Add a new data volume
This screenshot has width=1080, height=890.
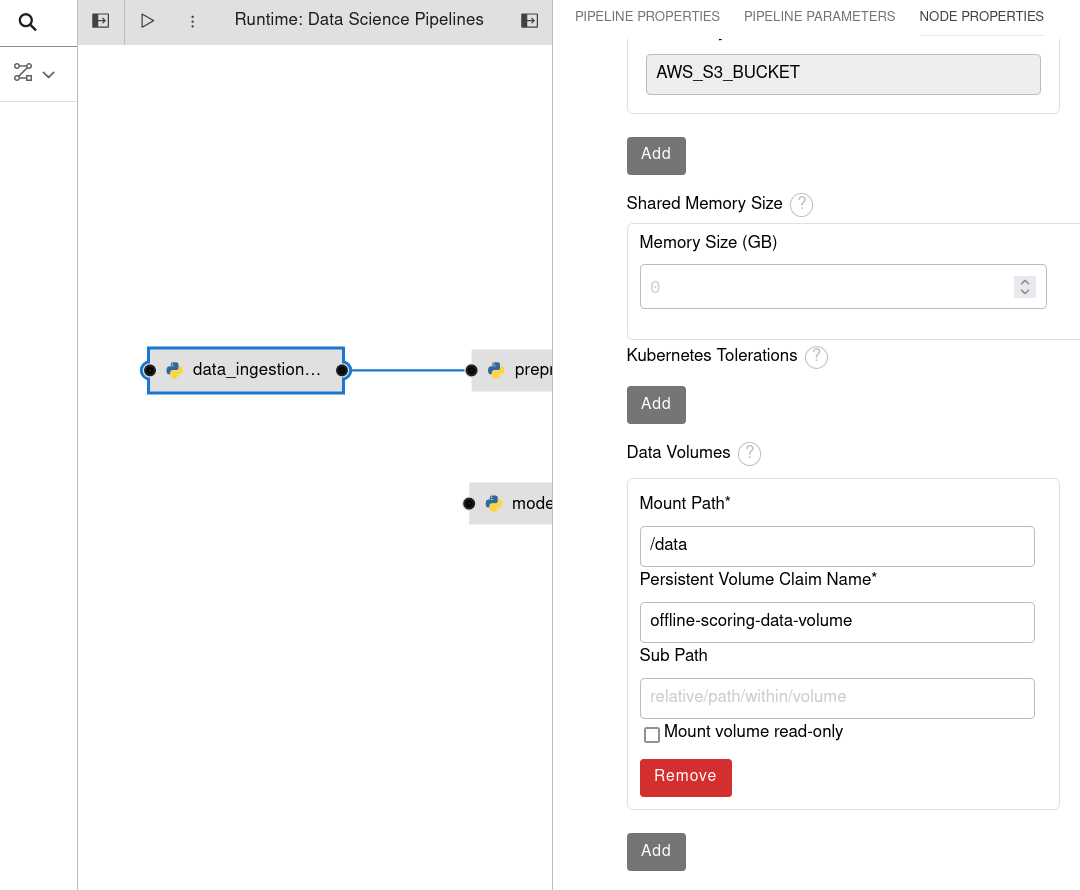point(656,851)
